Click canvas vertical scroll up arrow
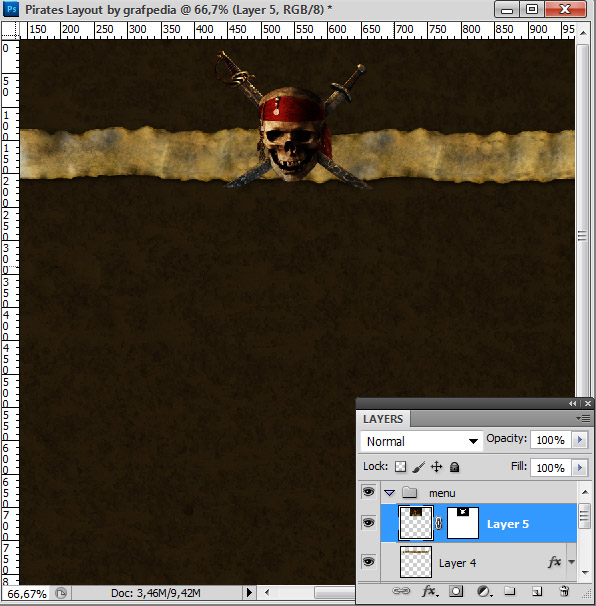This screenshot has height=606, width=596. click(x=583, y=33)
